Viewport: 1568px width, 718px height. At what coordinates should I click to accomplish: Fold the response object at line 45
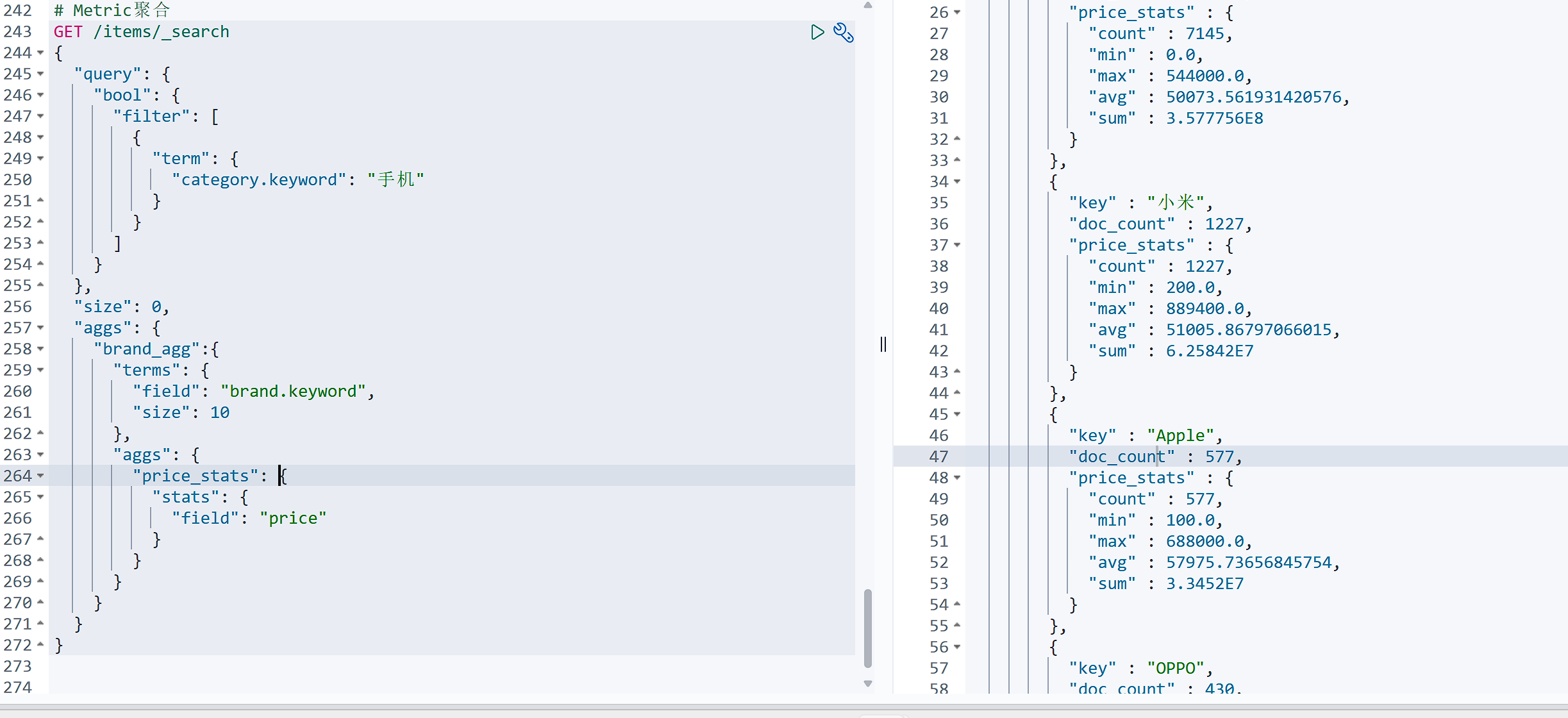point(957,415)
